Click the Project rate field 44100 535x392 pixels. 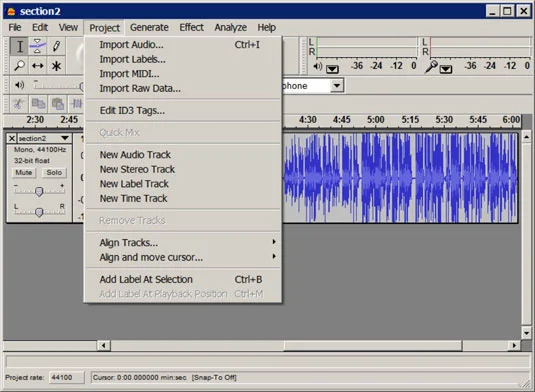(x=67, y=377)
